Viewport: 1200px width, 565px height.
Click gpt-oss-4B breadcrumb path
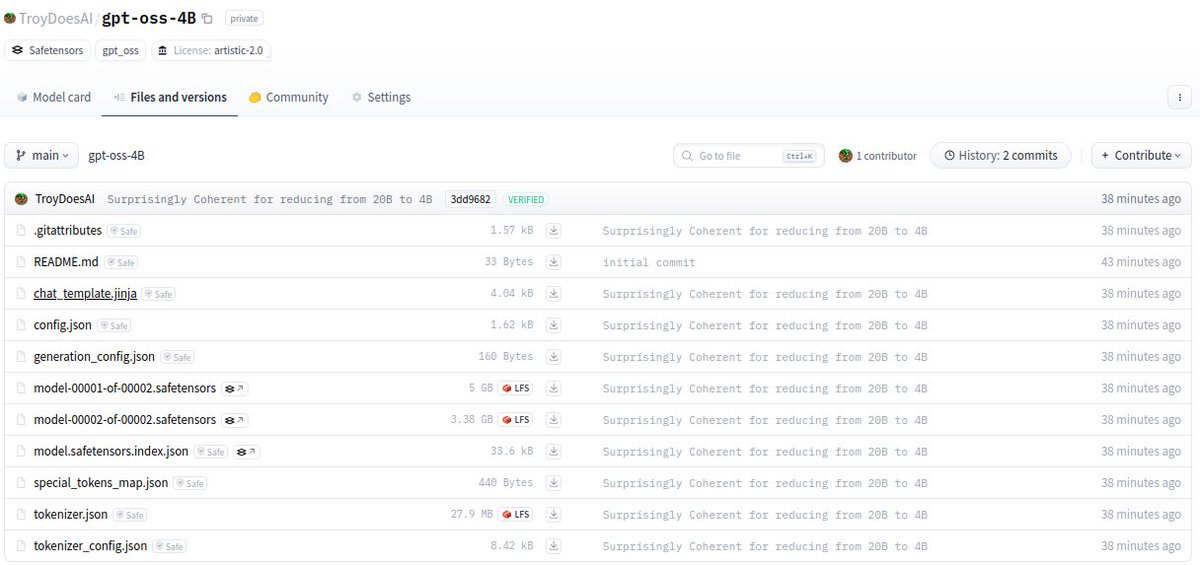click(117, 155)
